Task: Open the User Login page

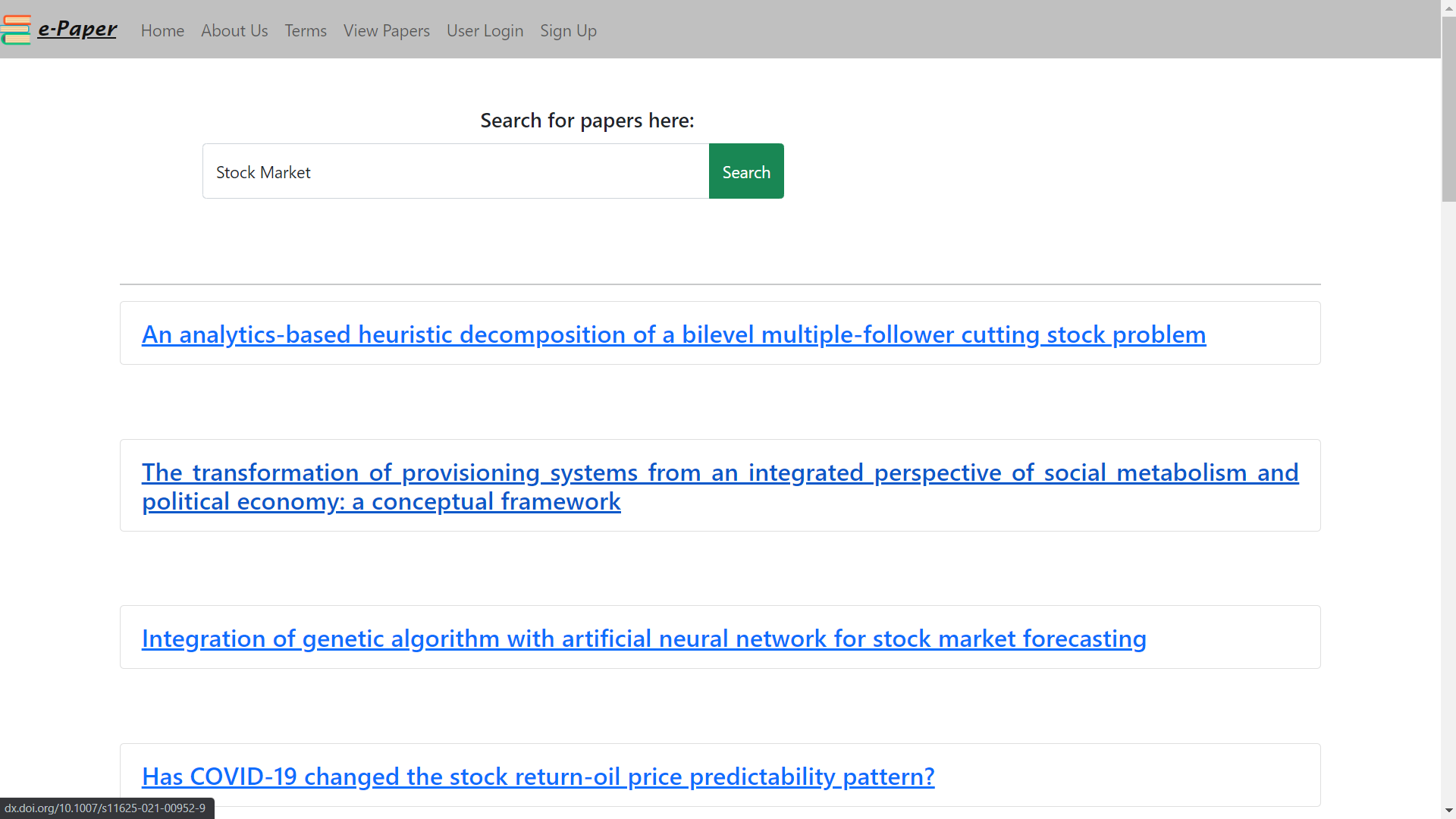Action: pos(485,30)
